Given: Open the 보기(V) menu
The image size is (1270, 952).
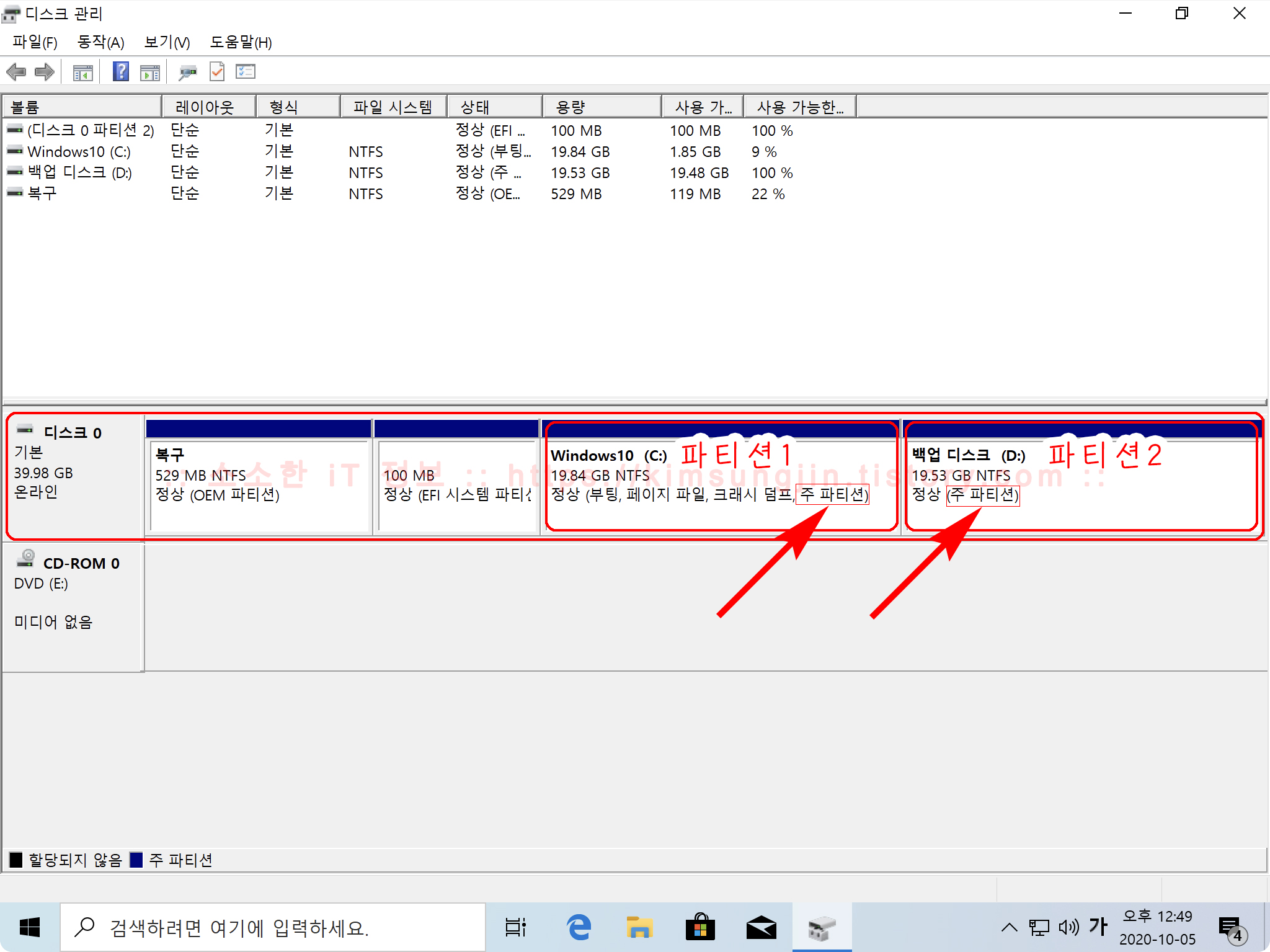Looking at the screenshot, I should click(x=167, y=42).
